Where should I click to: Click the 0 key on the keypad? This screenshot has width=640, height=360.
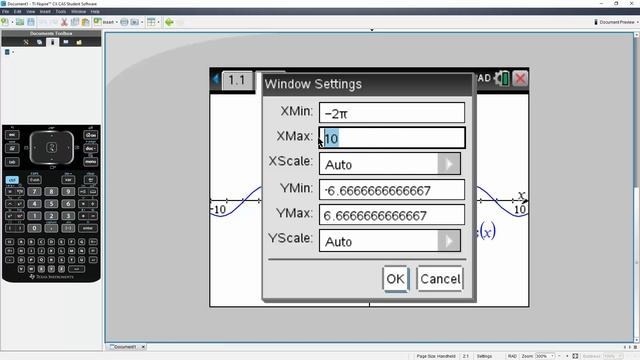coord(34,228)
